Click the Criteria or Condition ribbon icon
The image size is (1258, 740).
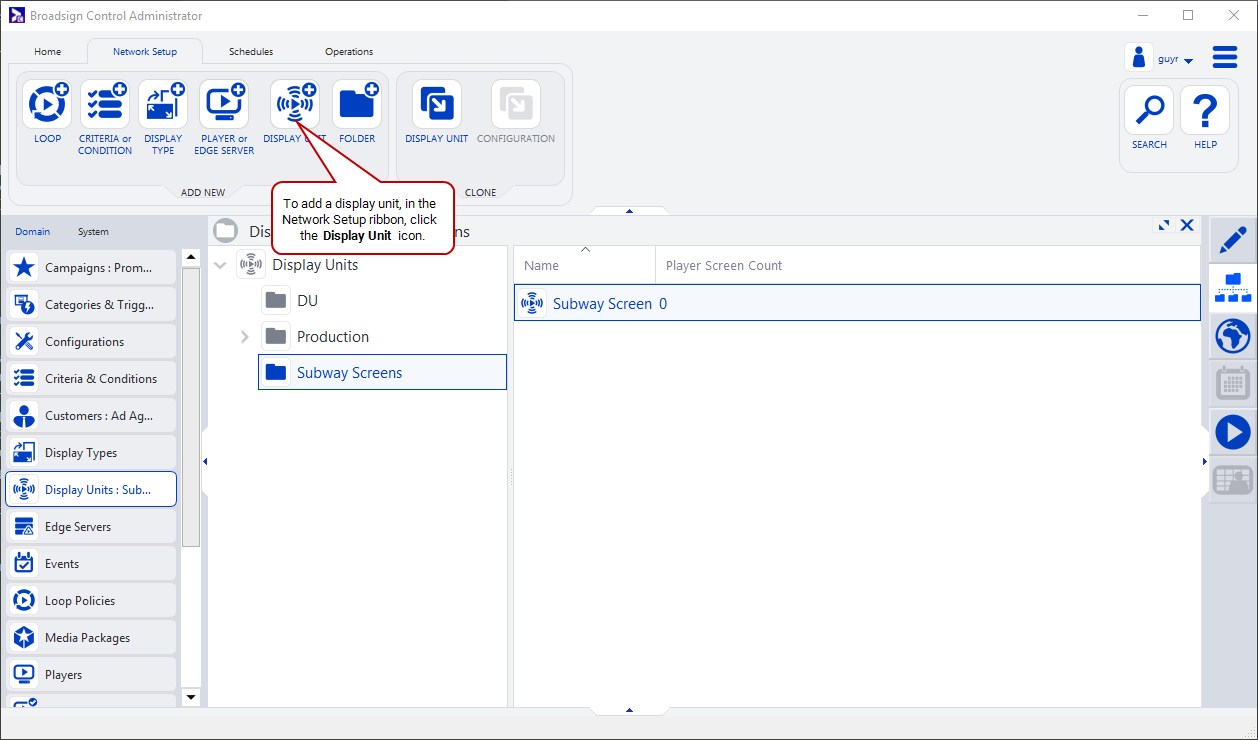point(105,104)
